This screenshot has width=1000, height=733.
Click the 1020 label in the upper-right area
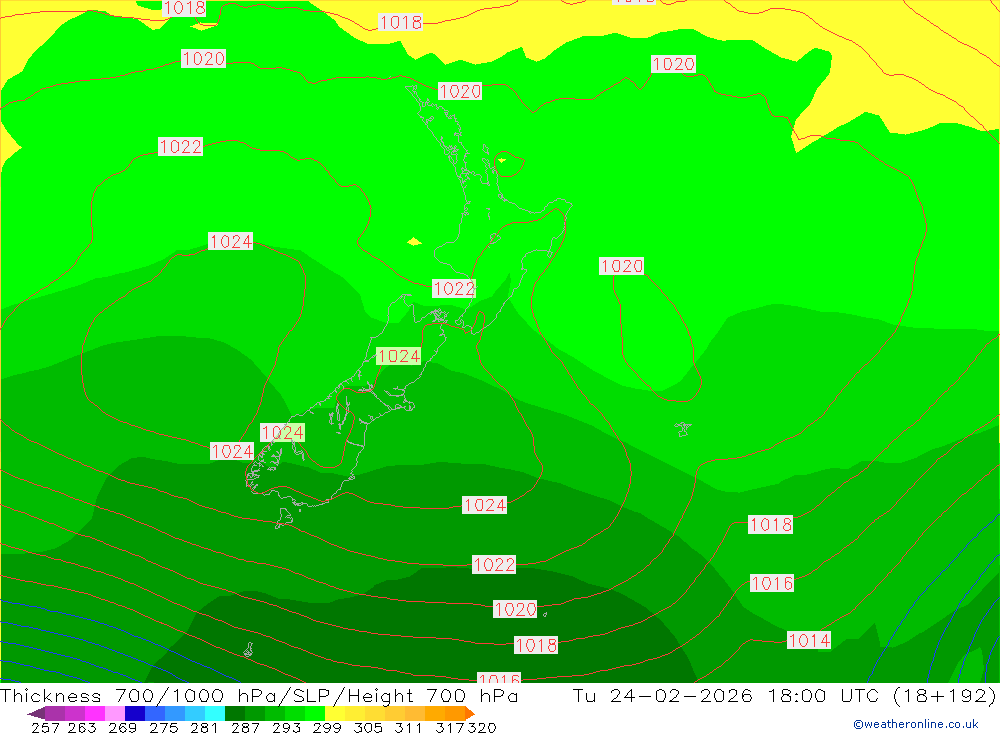(673, 64)
